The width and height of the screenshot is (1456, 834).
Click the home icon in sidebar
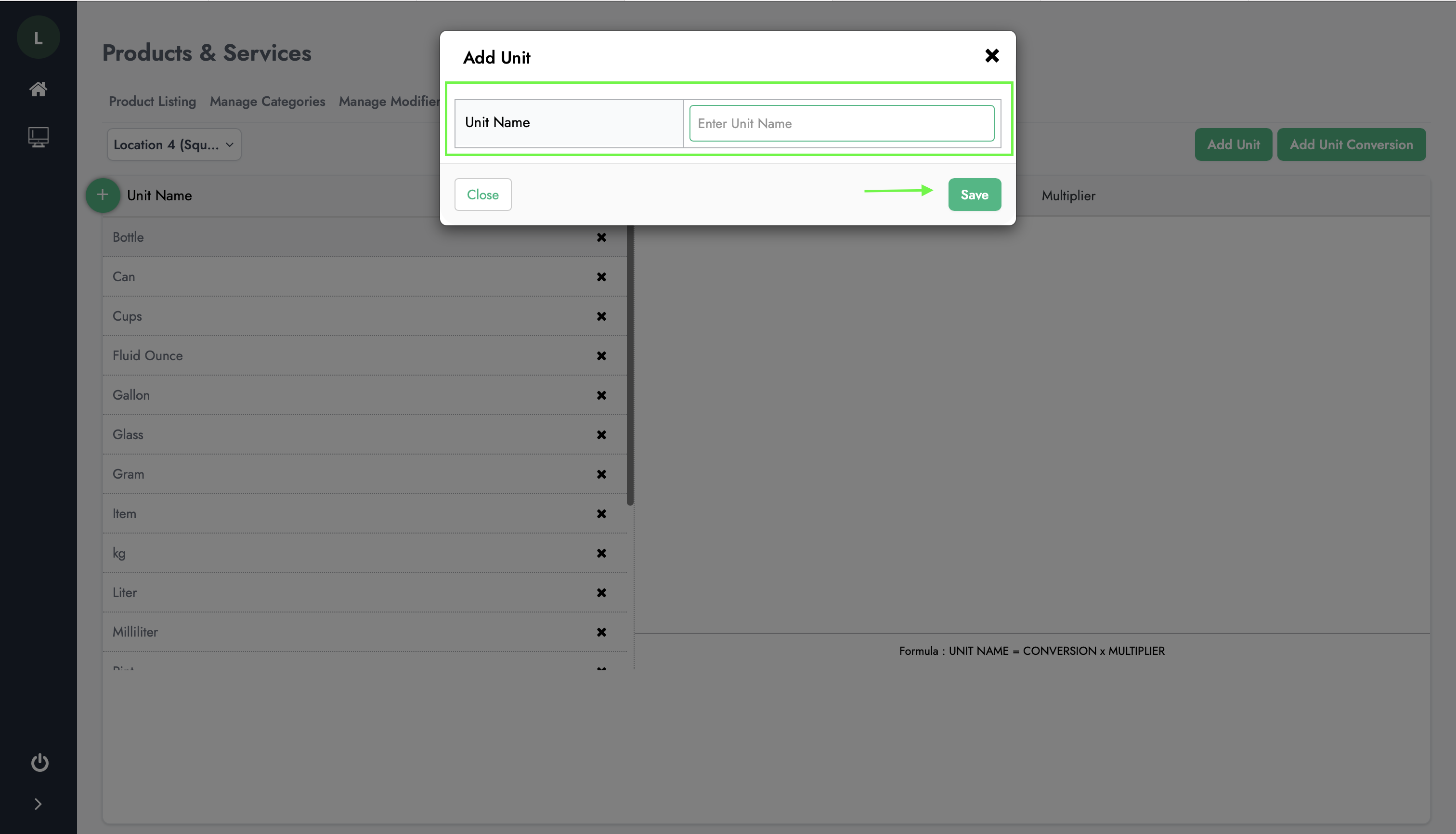(x=38, y=89)
